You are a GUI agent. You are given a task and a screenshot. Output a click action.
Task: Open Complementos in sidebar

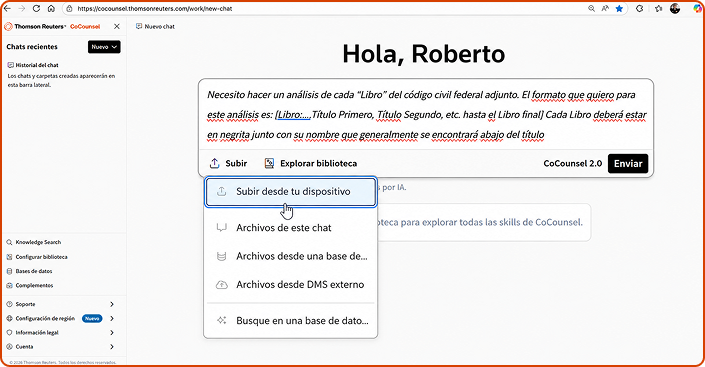(x=30, y=286)
